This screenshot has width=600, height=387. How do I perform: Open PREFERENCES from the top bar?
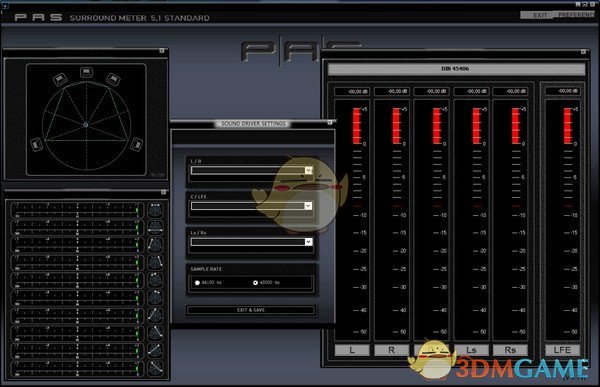576,15
